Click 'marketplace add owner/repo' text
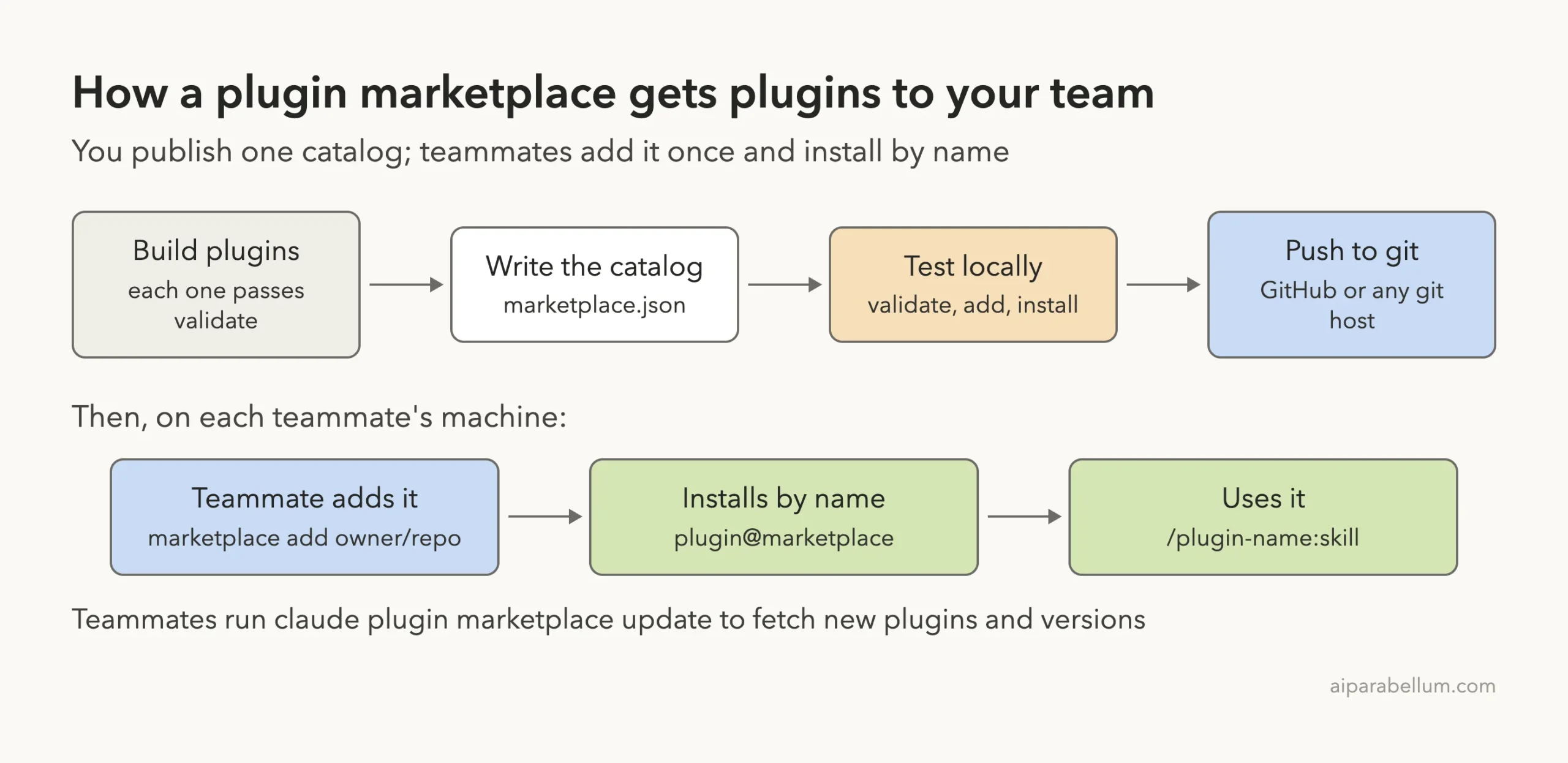 click(304, 538)
